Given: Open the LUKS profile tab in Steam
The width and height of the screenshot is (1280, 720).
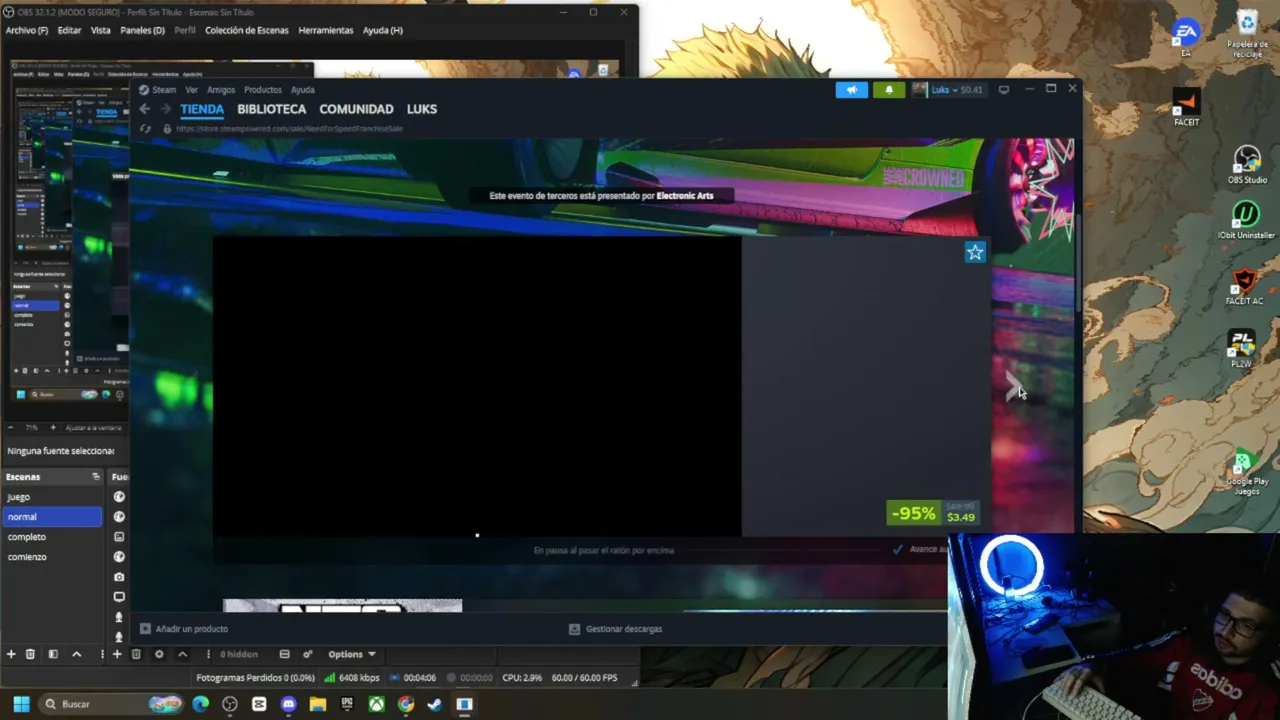Looking at the screenshot, I should [422, 109].
